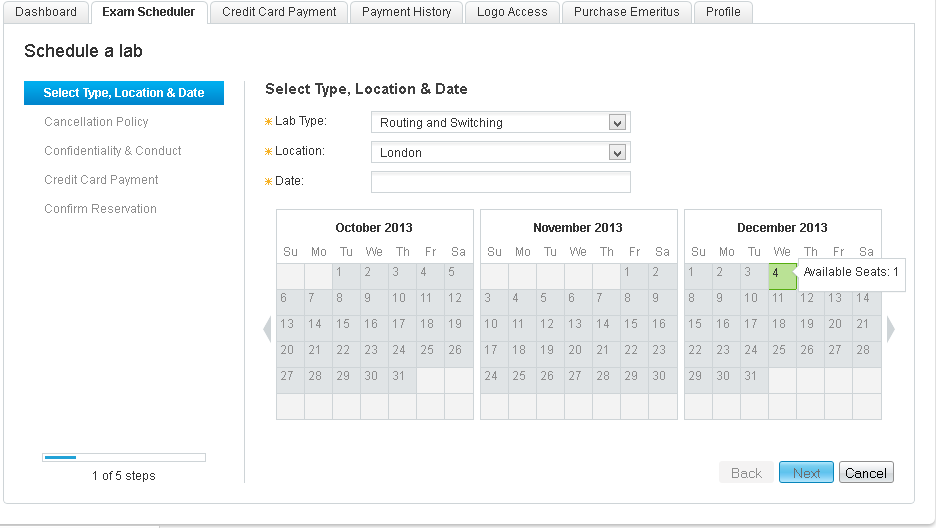Click Confirm Reservation step in sidebar
The height and width of the screenshot is (528, 940).
coord(100,209)
